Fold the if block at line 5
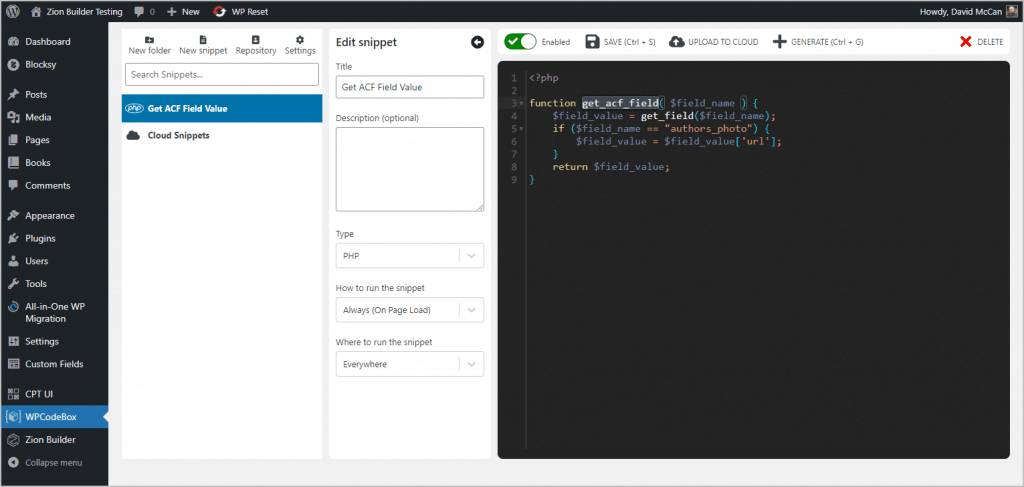This screenshot has height=487, width=1024. [522, 129]
